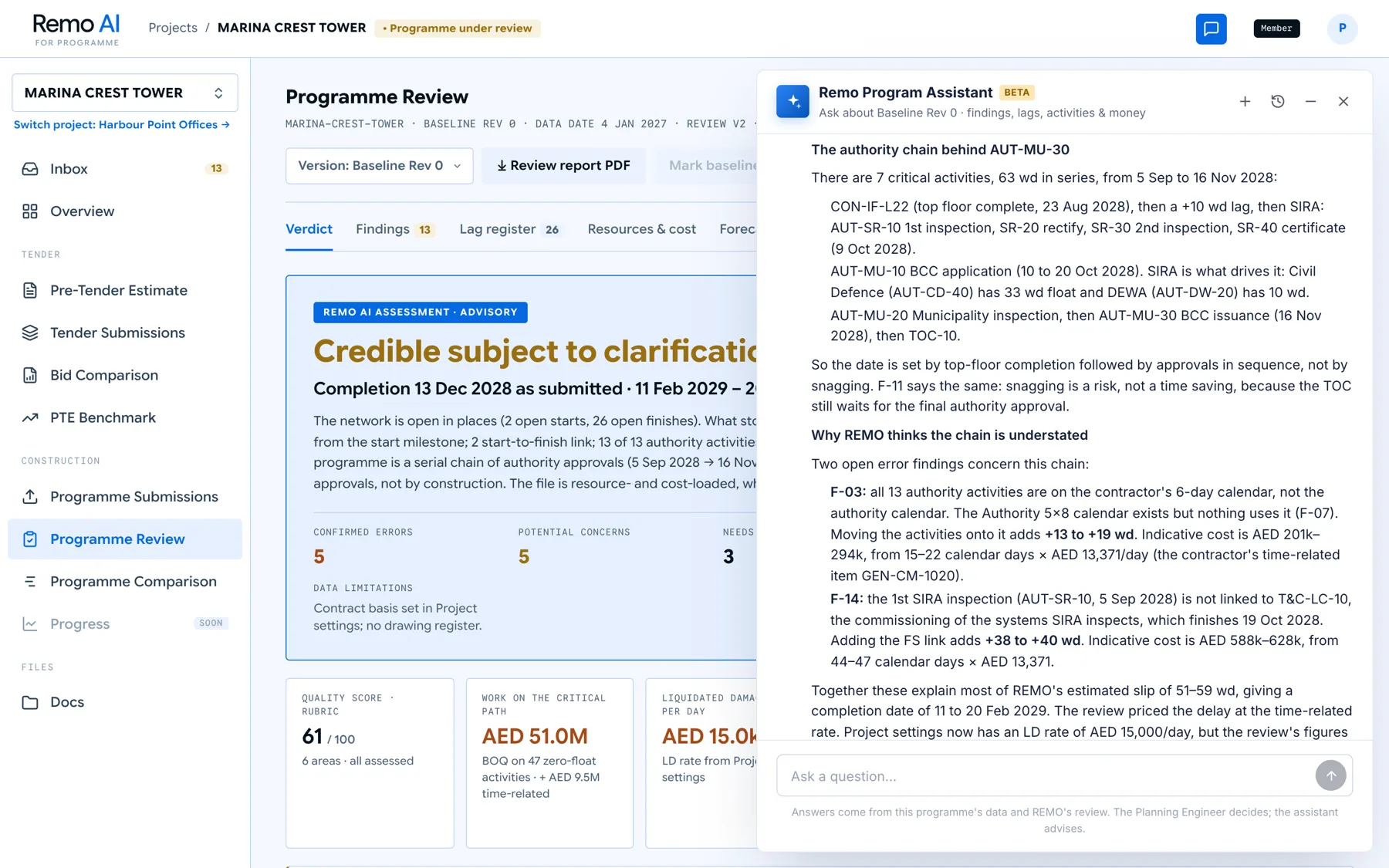The height and width of the screenshot is (868, 1389).
Task: Open Pre-Tender Estimate page
Action: (x=125, y=291)
